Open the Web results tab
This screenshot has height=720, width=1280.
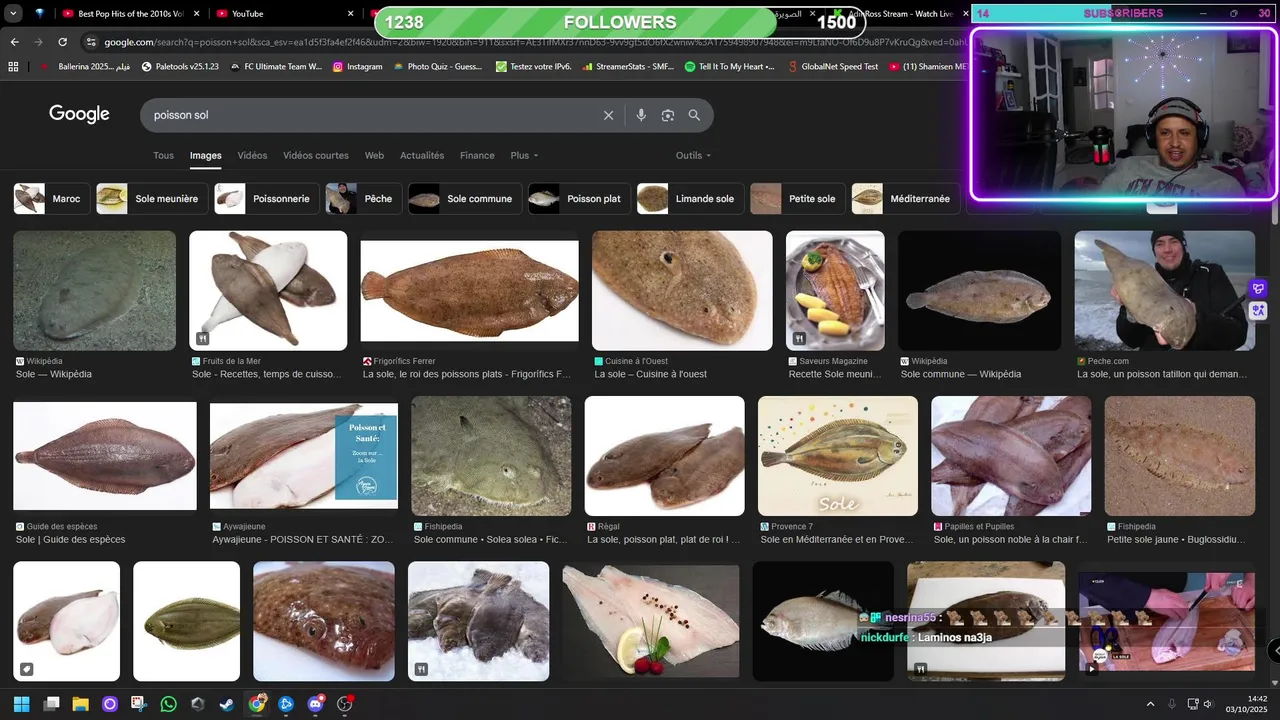coord(374,155)
